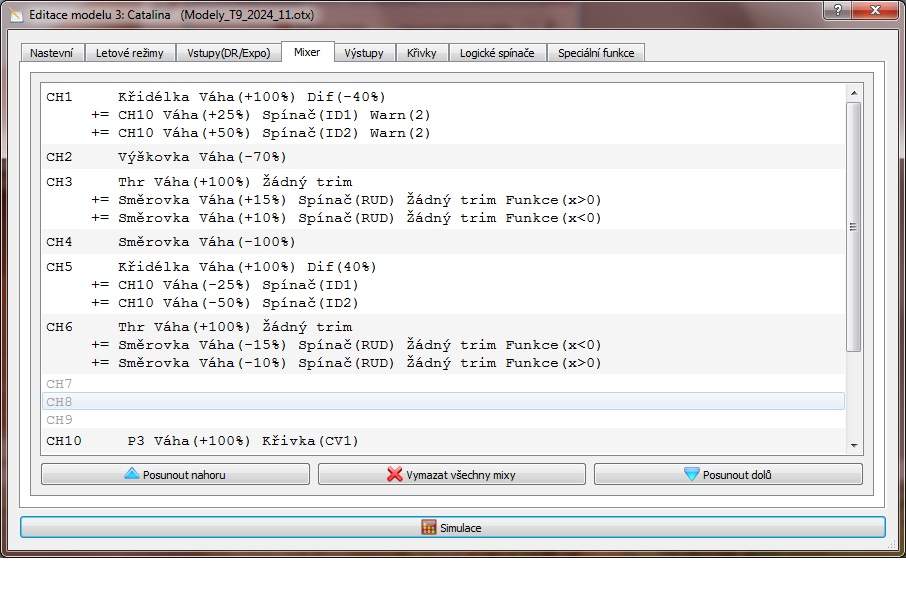The image size is (906, 614).
Task: Select the empty CH7 mixer row
Action: coord(443,383)
